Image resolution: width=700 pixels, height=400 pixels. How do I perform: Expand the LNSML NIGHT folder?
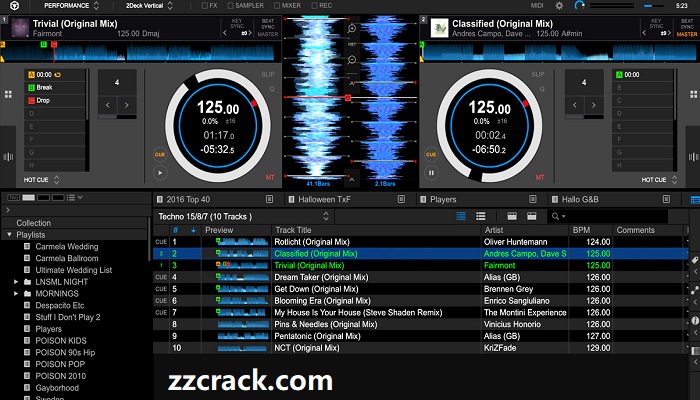pyautogui.click(x=16, y=282)
